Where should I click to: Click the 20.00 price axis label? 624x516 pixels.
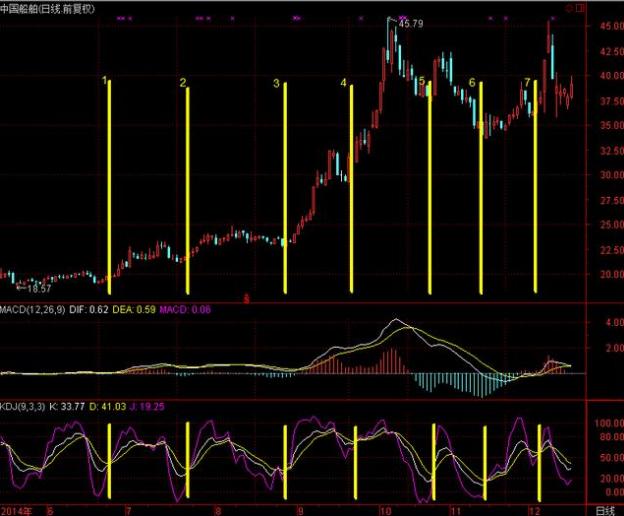pyautogui.click(x=612, y=274)
